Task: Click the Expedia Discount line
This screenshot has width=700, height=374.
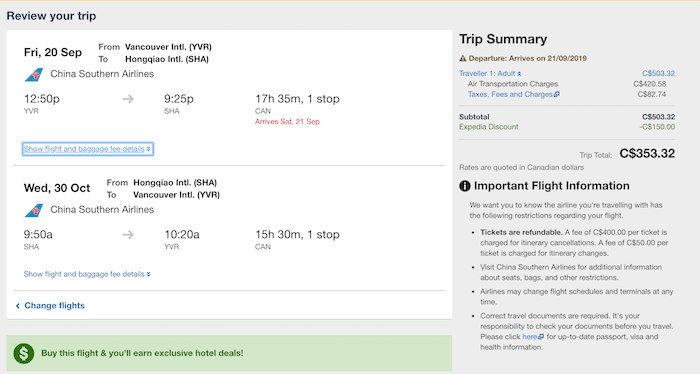Action: pyautogui.click(x=567, y=127)
